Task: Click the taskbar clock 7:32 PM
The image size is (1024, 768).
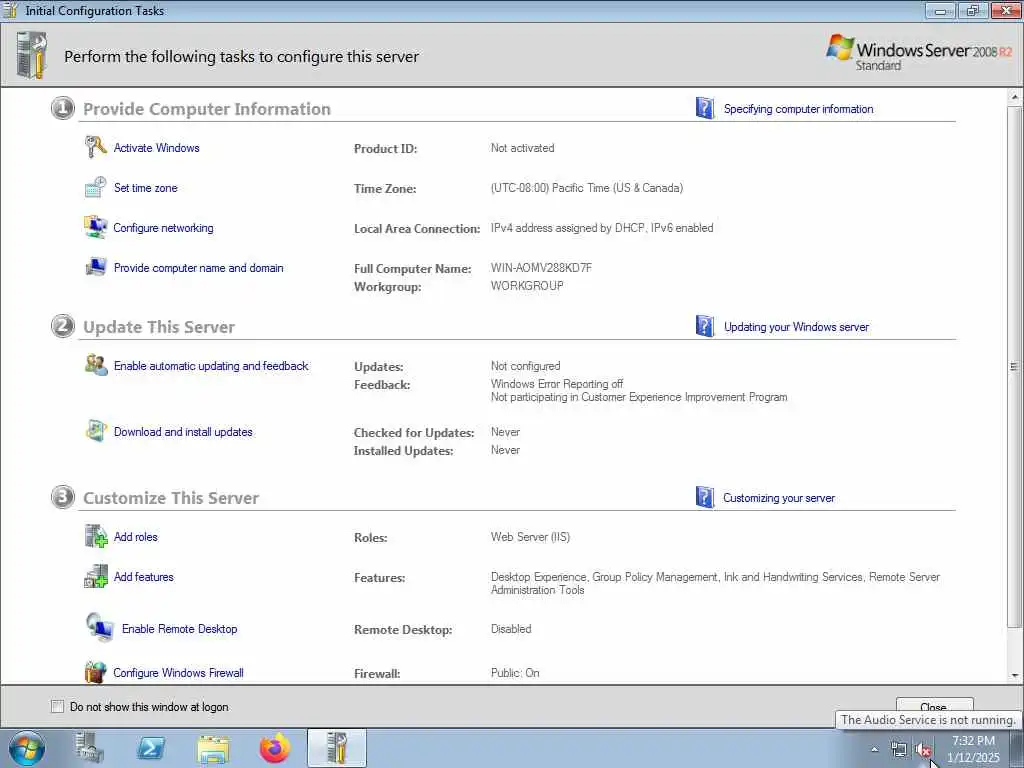Action: point(973,741)
